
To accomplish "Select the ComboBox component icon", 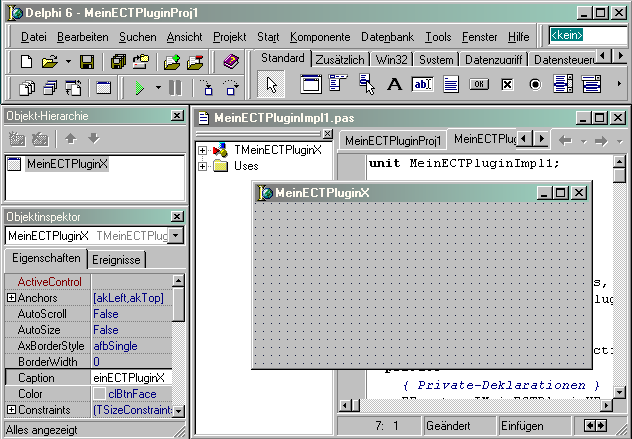I will pos(591,84).
